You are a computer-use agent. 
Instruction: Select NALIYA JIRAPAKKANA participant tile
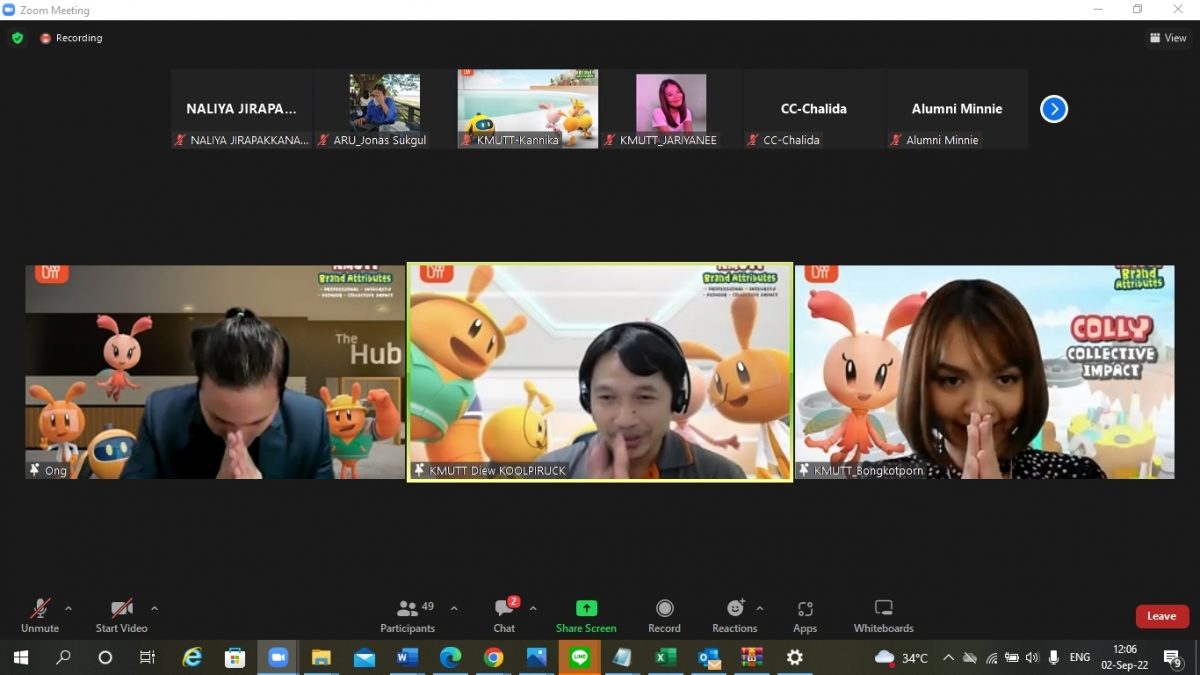(242, 109)
